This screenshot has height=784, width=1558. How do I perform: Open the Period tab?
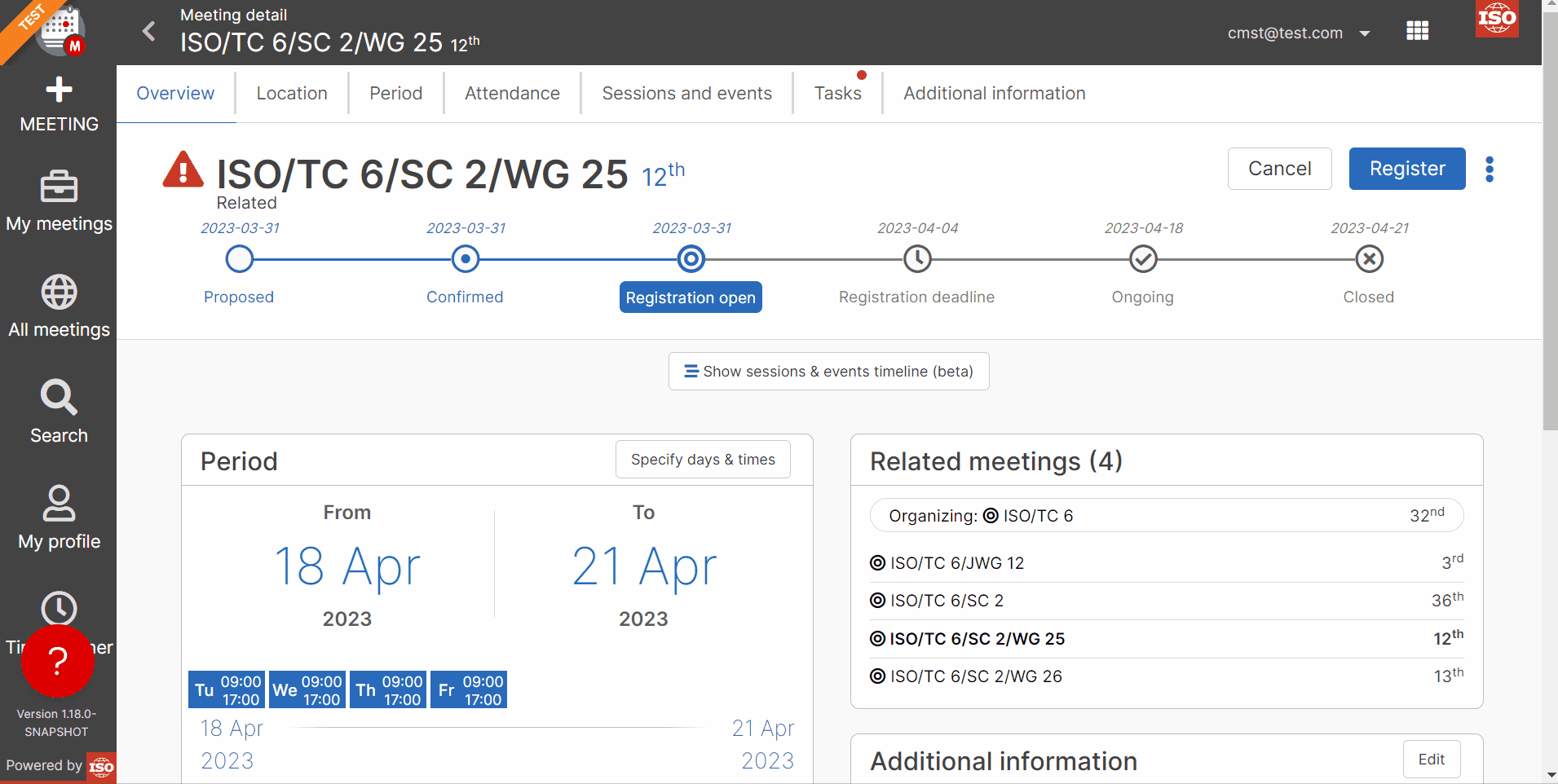pyautogui.click(x=396, y=94)
